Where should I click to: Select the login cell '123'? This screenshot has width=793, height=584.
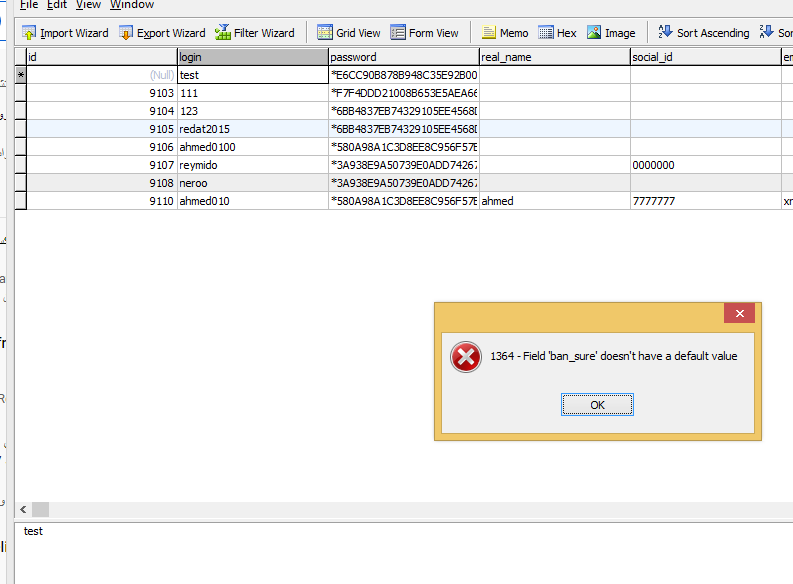[x=253, y=111]
